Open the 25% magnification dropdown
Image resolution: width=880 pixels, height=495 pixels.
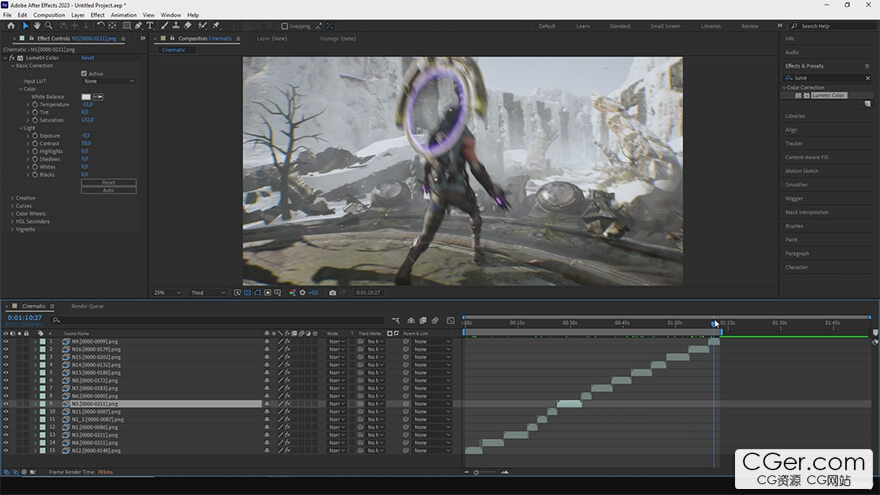167,292
